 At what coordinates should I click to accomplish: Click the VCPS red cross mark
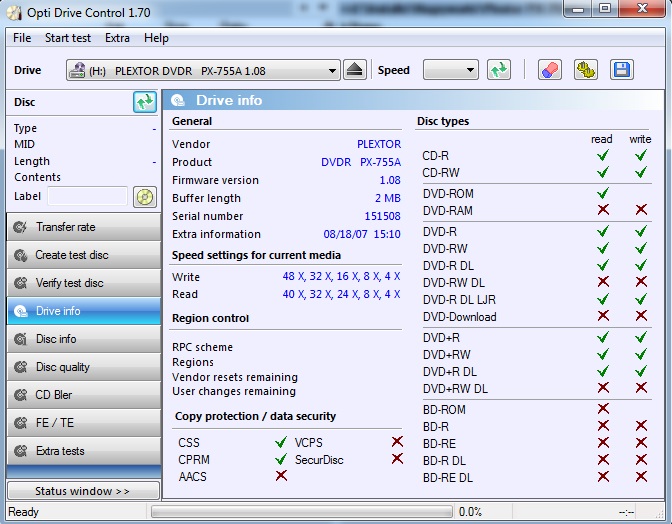pos(397,442)
